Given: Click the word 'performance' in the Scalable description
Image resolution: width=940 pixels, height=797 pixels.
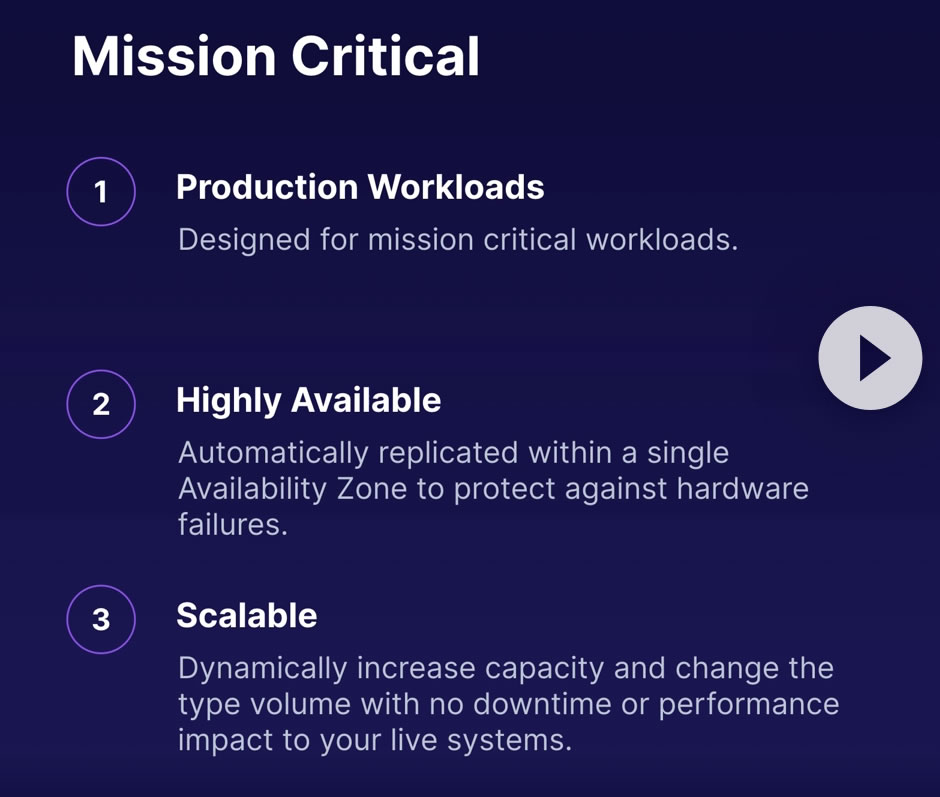Looking at the screenshot, I should click(x=748, y=704).
